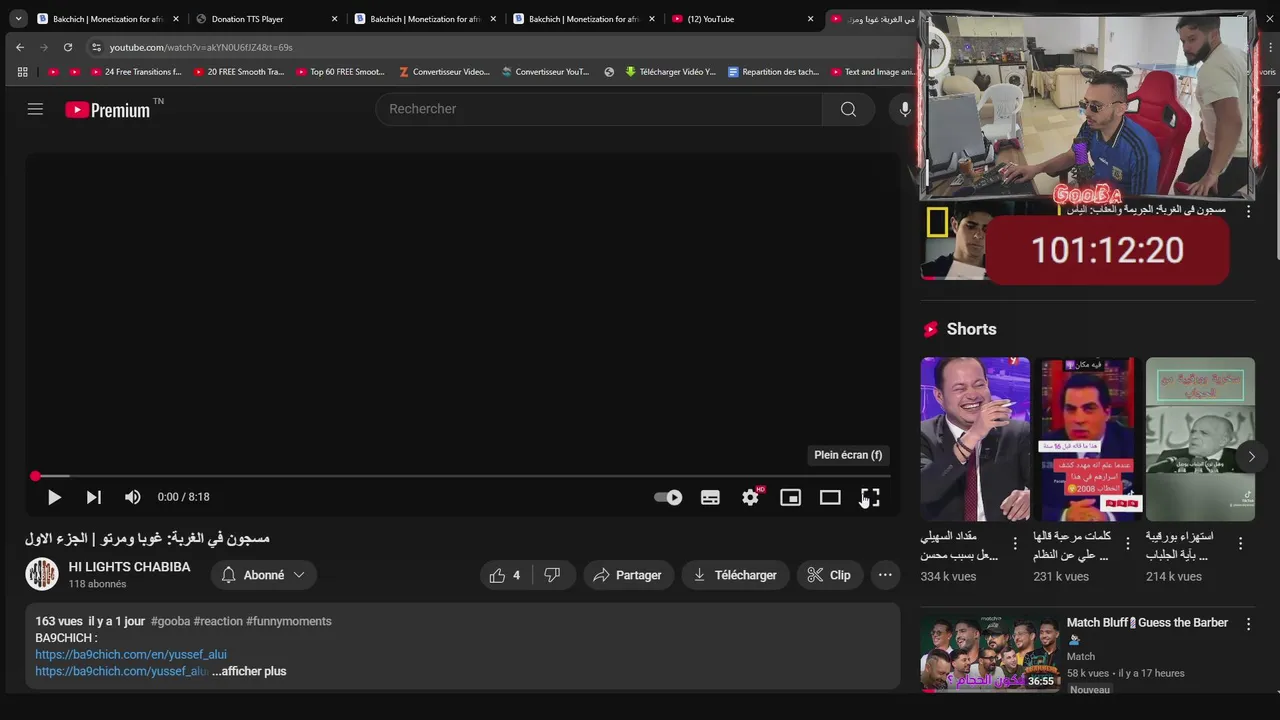Open the Partager share dialog

pos(628,575)
